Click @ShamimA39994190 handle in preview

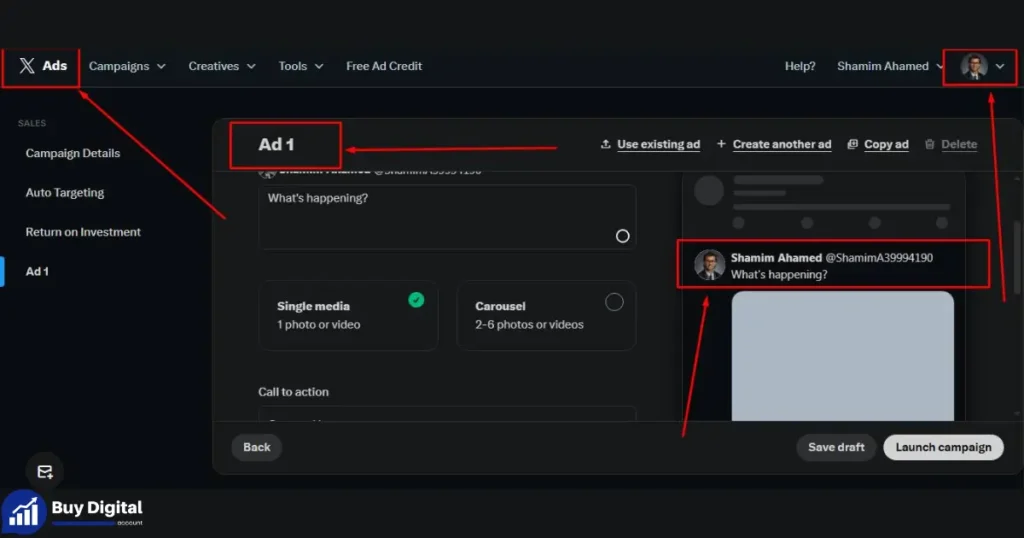click(879, 257)
